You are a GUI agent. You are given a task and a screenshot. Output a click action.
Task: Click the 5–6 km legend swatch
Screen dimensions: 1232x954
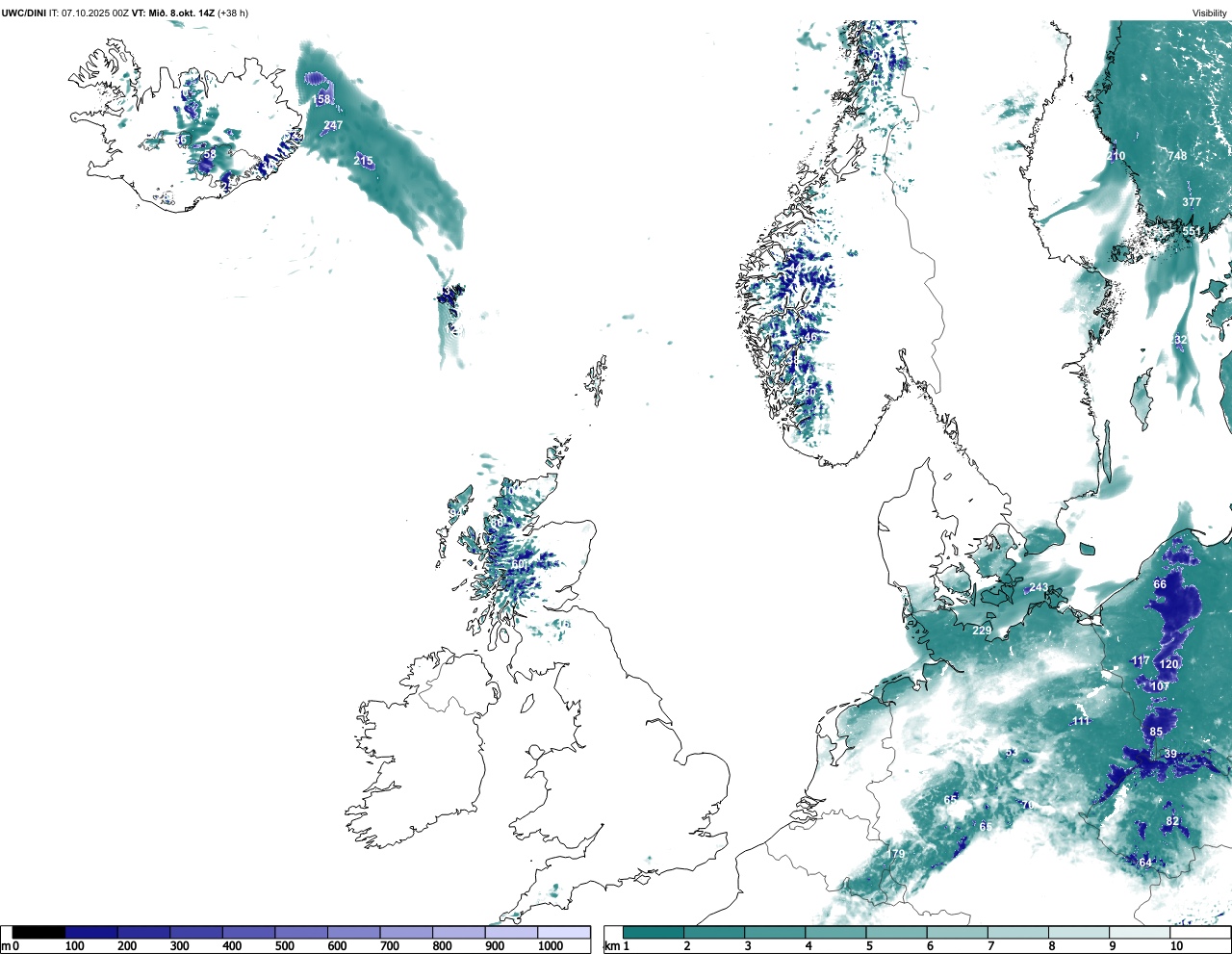click(x=897, y=932)
